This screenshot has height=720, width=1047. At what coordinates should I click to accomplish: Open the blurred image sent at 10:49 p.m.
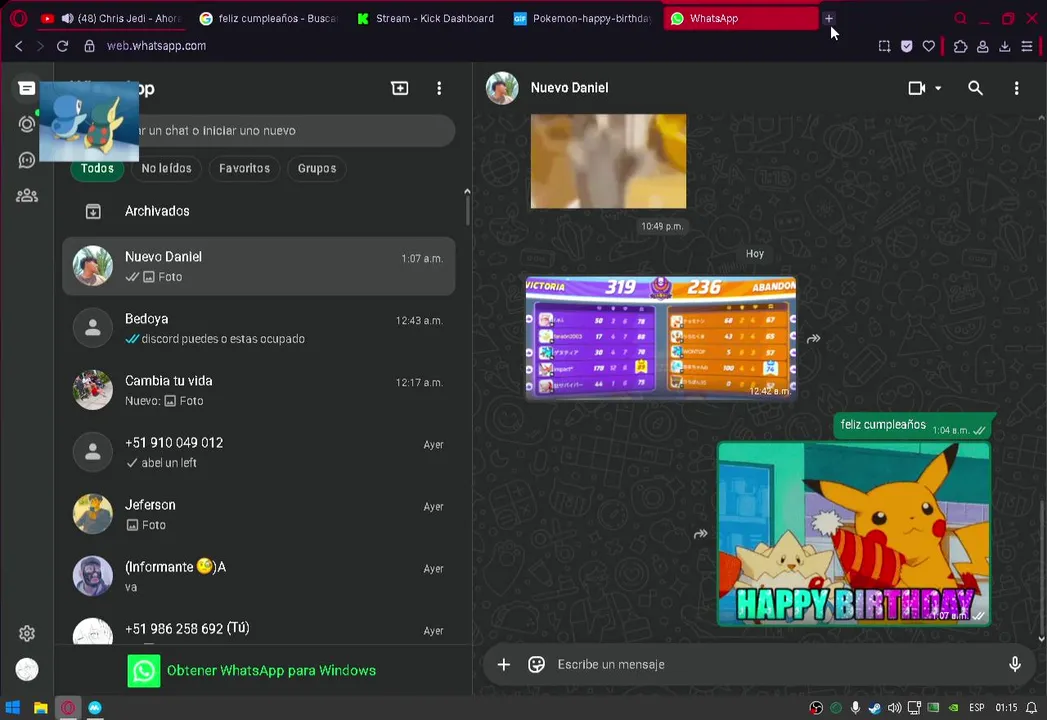[x=608, y=161]
